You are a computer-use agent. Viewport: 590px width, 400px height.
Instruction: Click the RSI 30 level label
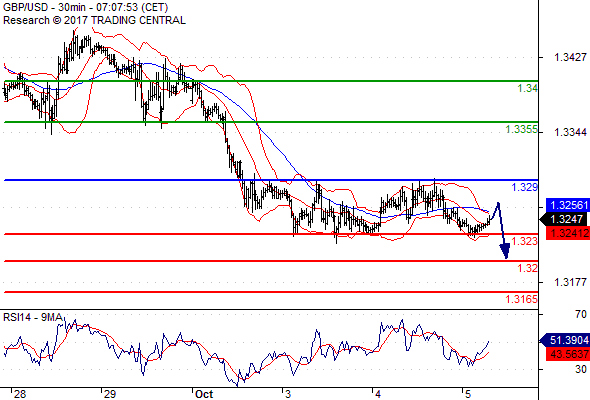click(581, 369)
